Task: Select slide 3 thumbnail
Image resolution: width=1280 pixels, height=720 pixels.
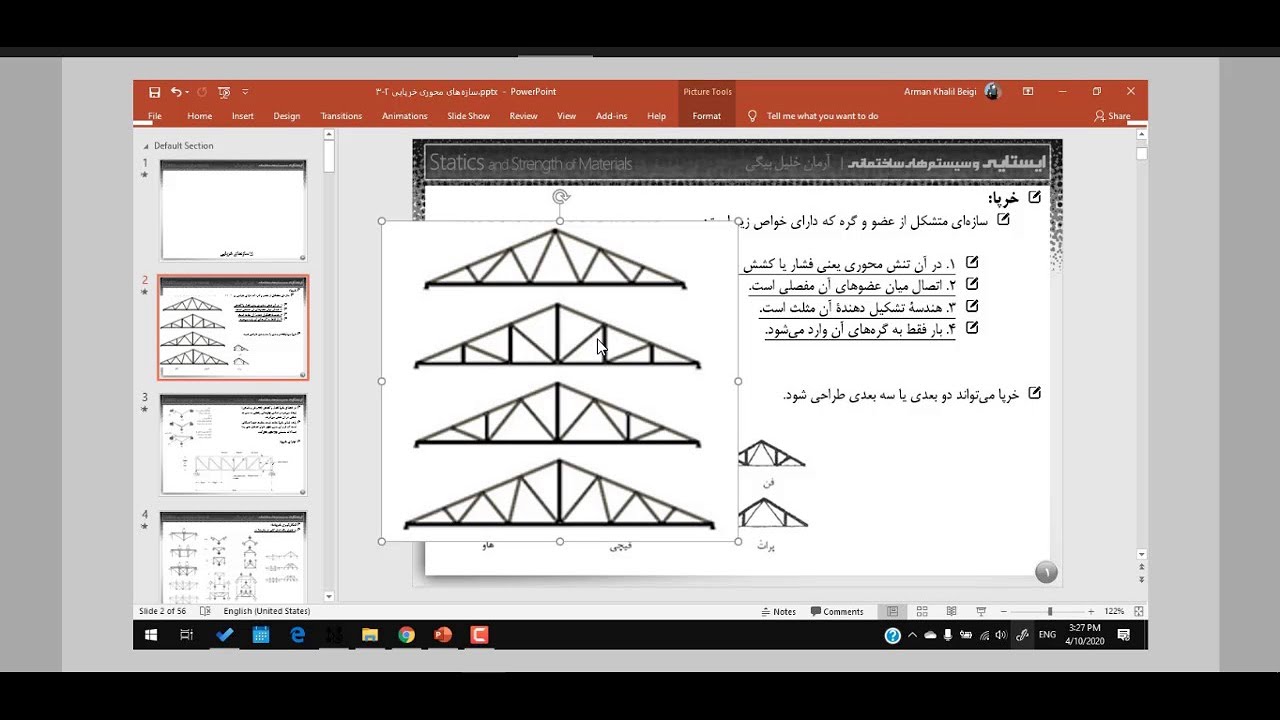Action: click(232, 445)
